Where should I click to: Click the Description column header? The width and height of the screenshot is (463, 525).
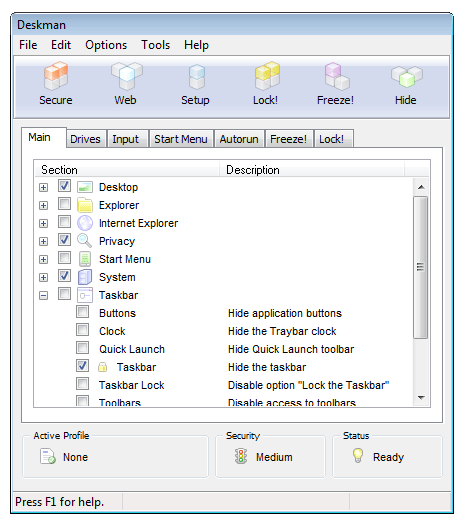pyautogui.click(x=312, y=170)
